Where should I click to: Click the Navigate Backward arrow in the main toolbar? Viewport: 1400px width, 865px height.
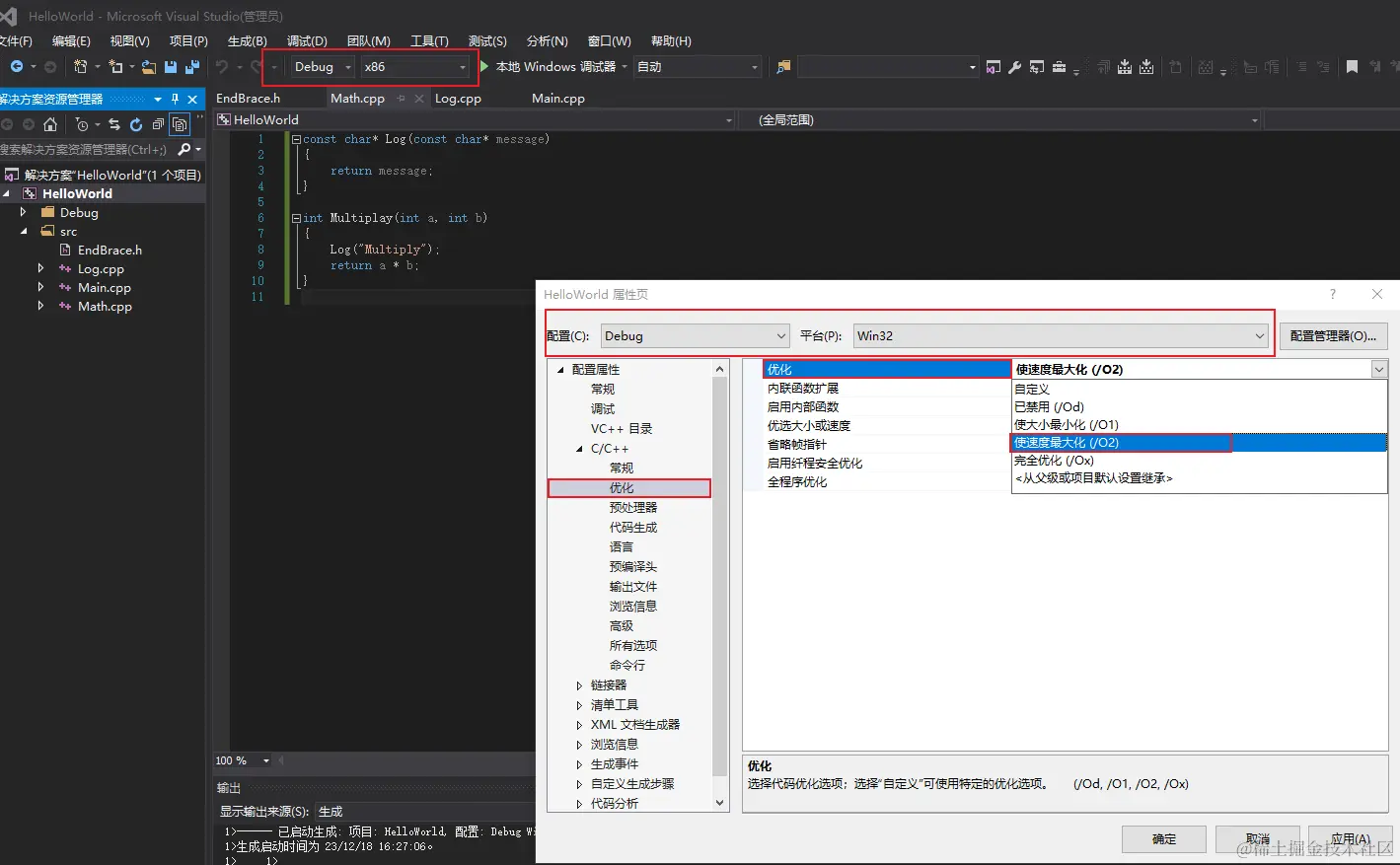[17, 67]
